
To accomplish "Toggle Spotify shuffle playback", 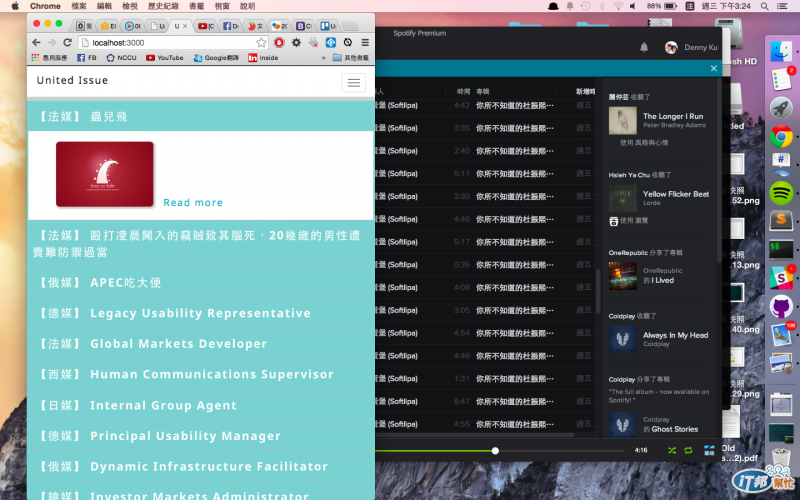I will coord(672,451).
